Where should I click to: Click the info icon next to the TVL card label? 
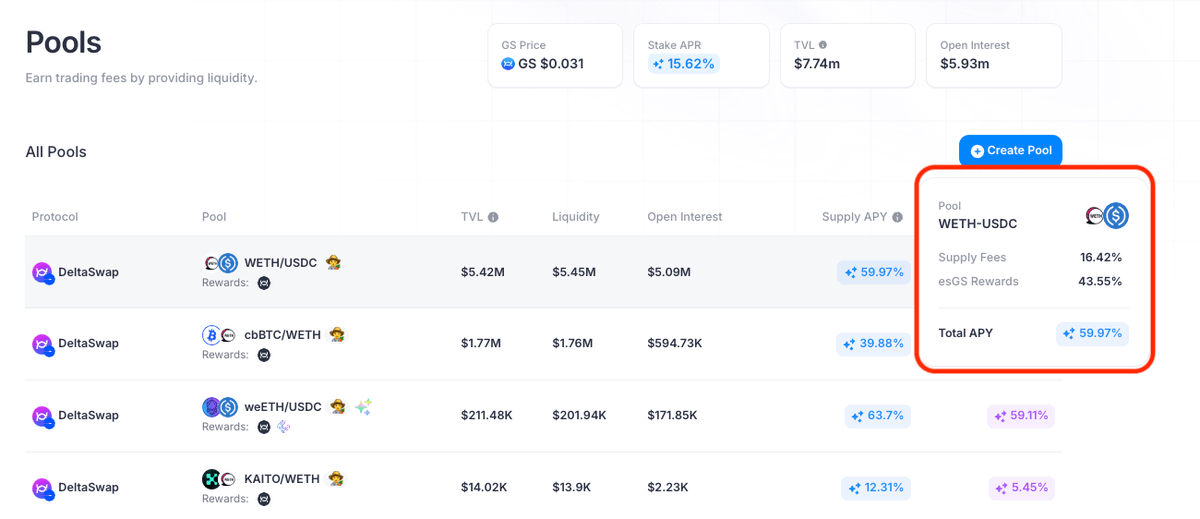(x=823, y=45)
